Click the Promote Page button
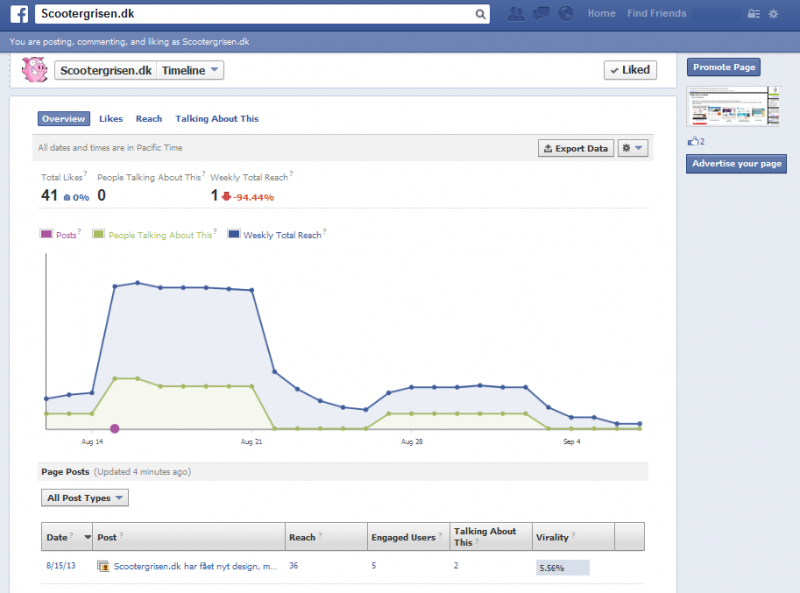Image resolution: width=800 pixels, height=593 pixels. tap(723, 67)
